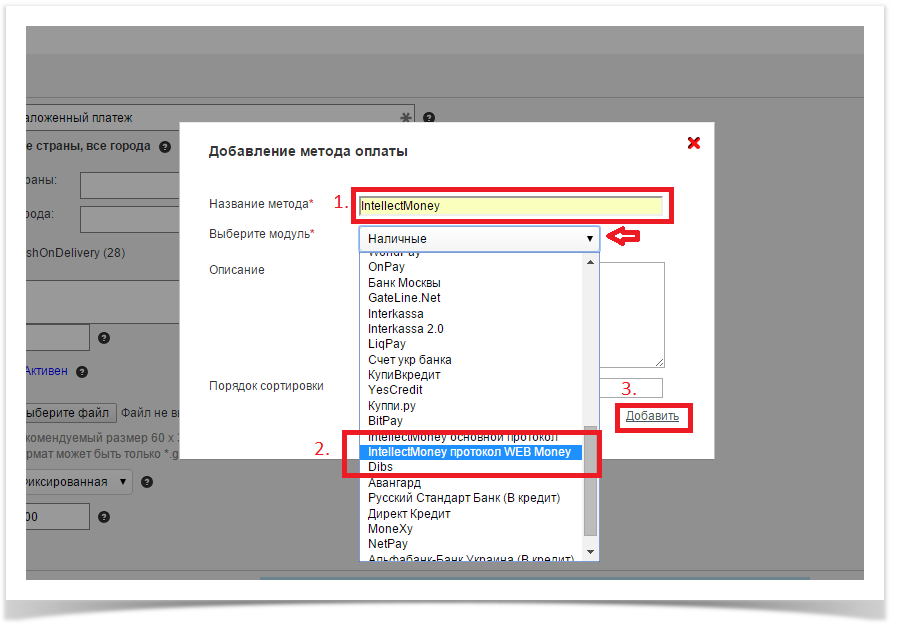The width and height of the screenshot is (898, 629).
Task: Select Русский Стандарт Банк (В кредит) option
Action: click(x=464, y=498)
